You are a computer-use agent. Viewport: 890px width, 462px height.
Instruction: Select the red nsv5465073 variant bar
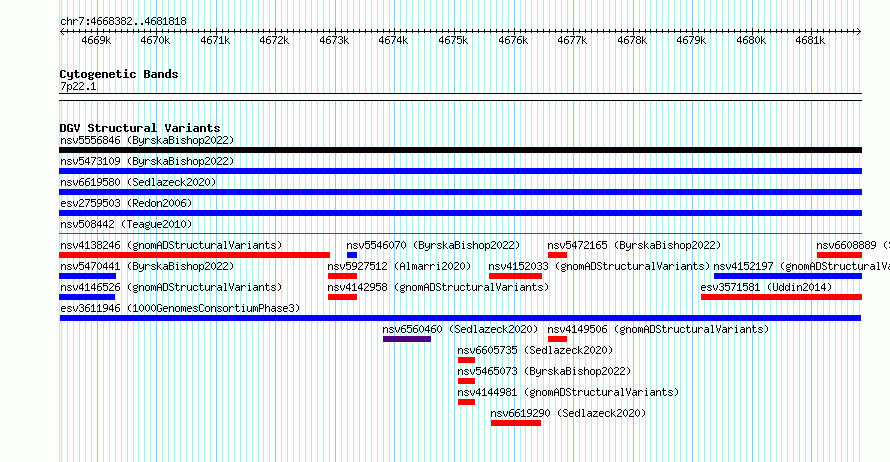tap(466, 381)
